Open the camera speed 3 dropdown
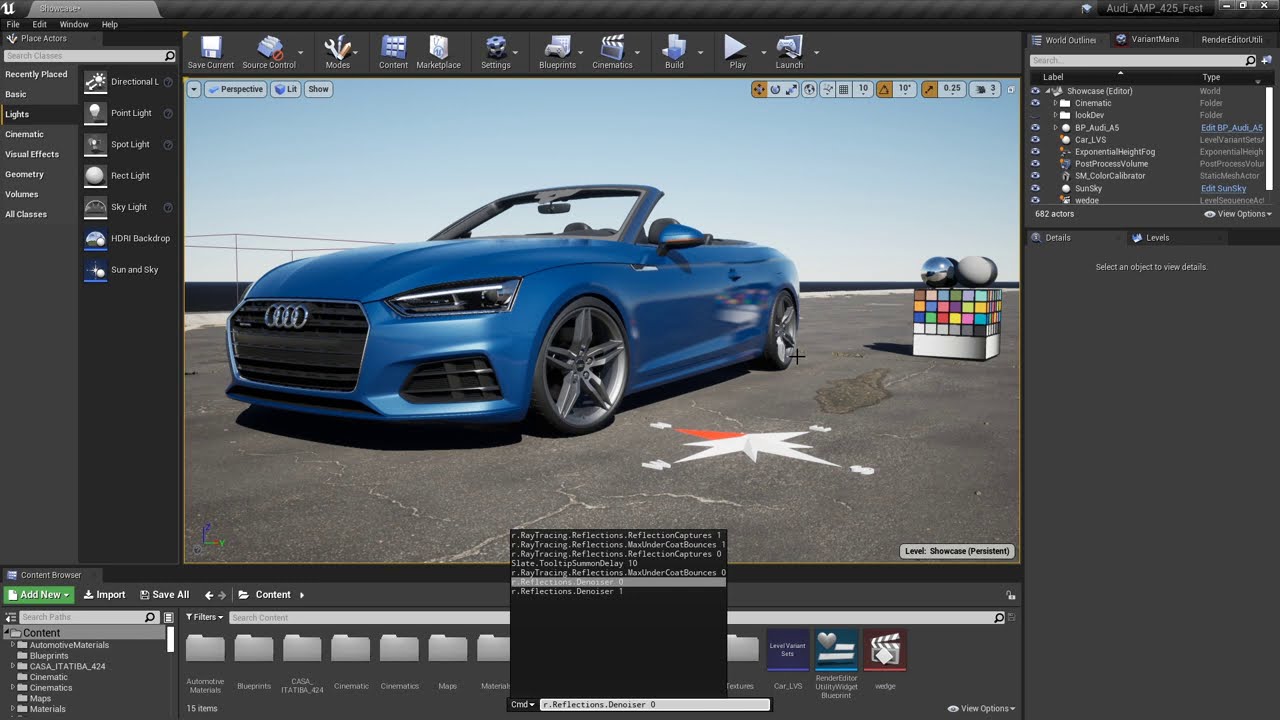 point(986,89)
